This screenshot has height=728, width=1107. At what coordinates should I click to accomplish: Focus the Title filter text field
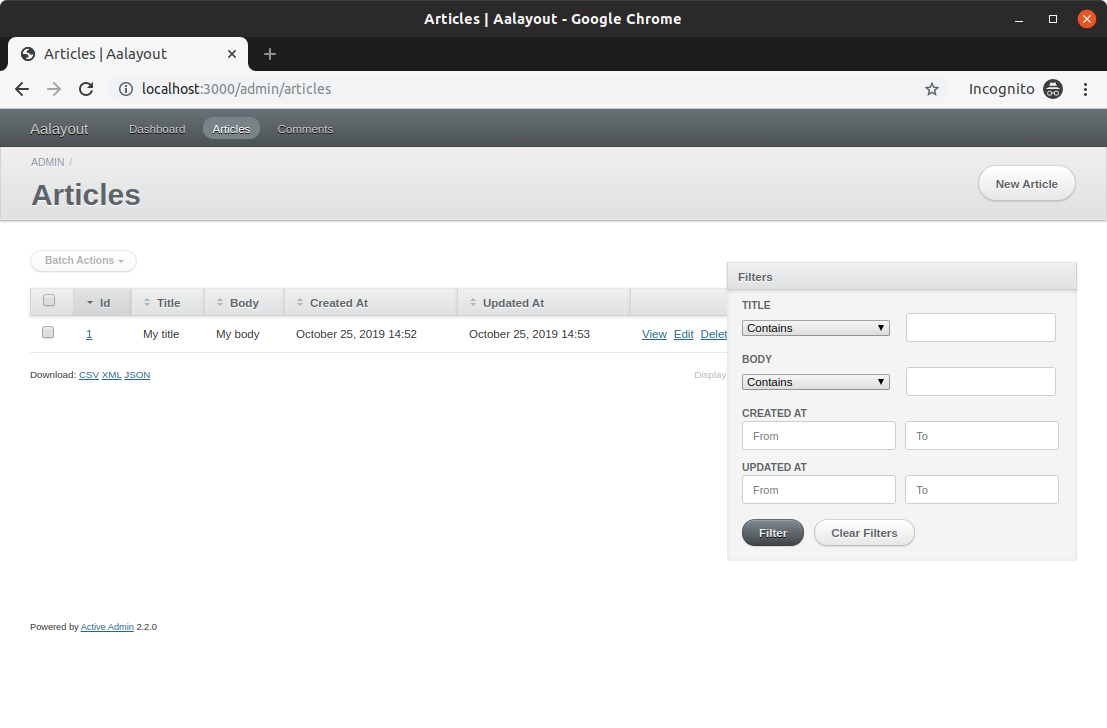coord(981,328)
